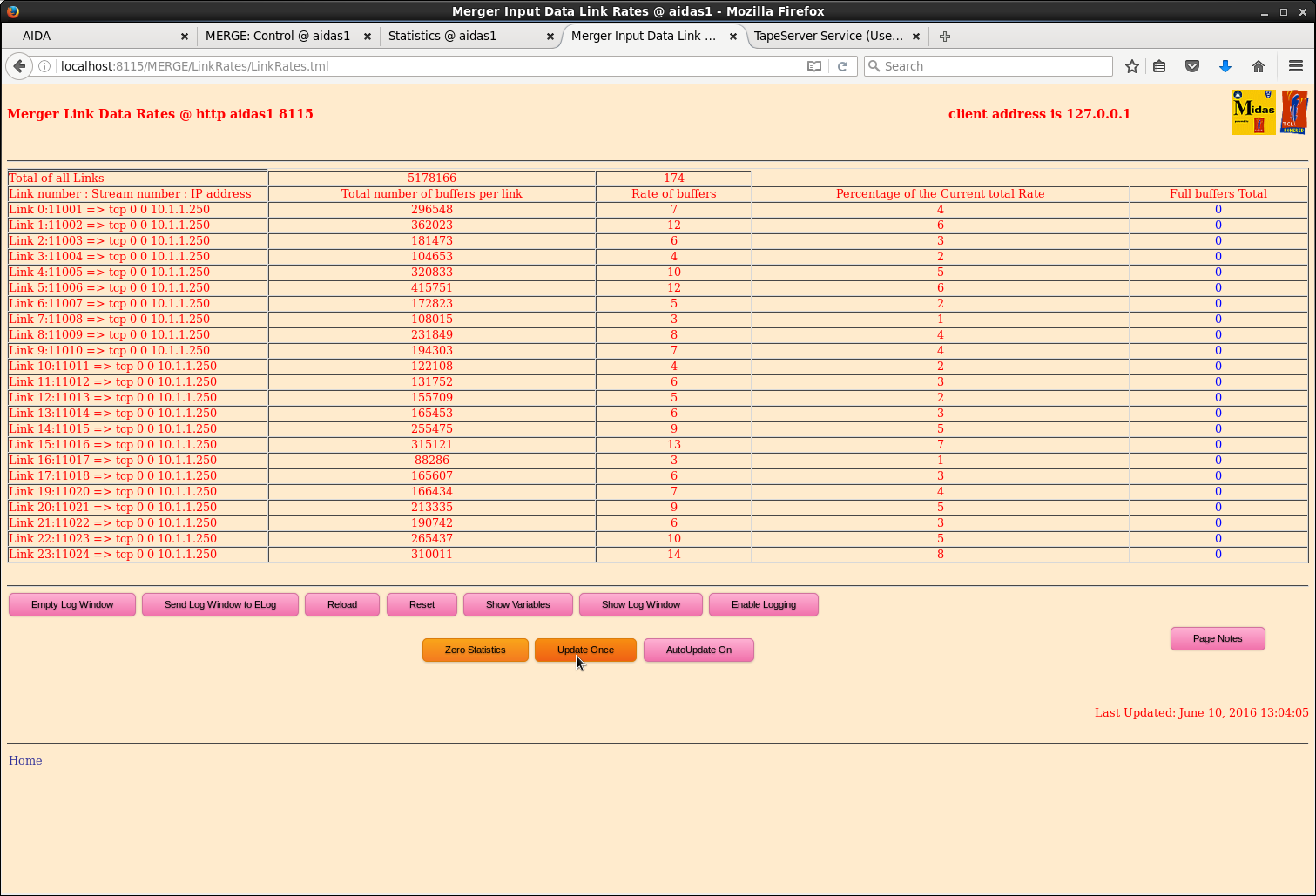
Task: Close the Statistics @ aidas1 tab
Action: click(x=550, y=36)
